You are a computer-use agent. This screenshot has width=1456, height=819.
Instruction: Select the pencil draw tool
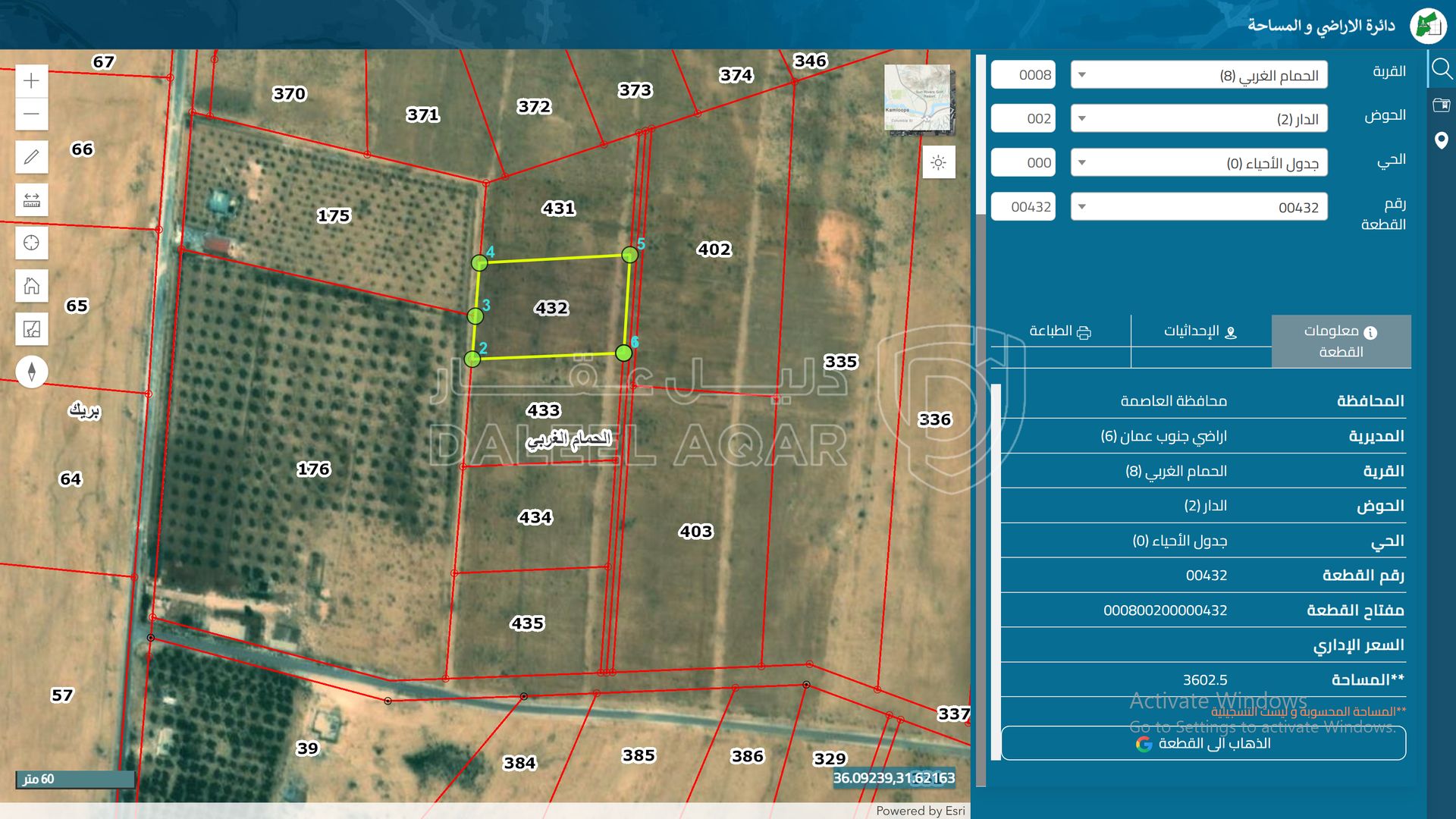pyautogui.click(x=31, y=157)
